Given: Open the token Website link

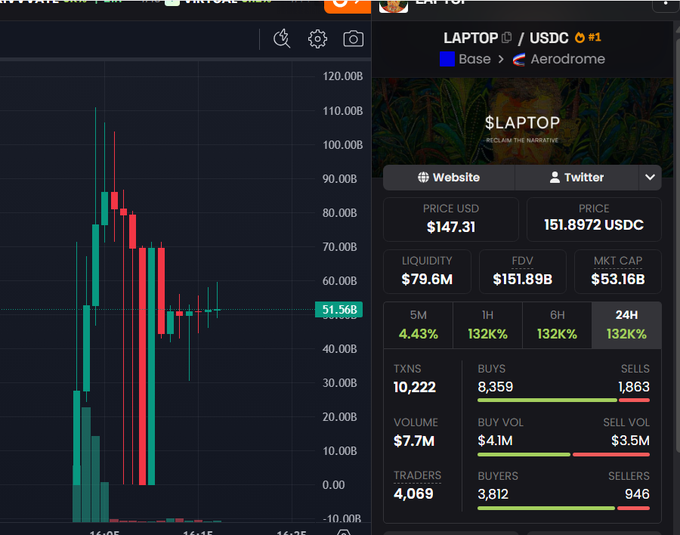Looking at the screenshot, I should click(448, 177).
